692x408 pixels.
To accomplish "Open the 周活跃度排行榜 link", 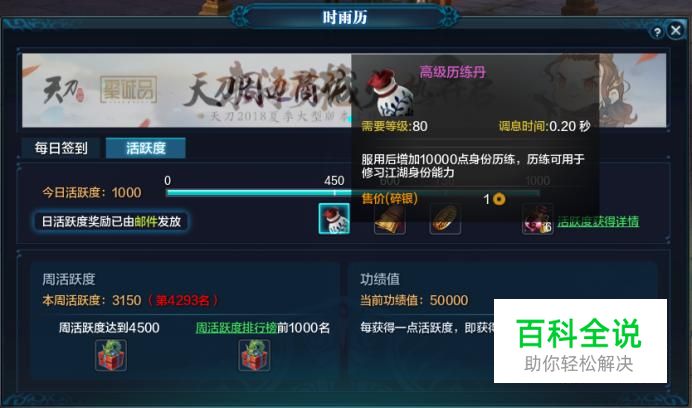I will pos(236,328).
